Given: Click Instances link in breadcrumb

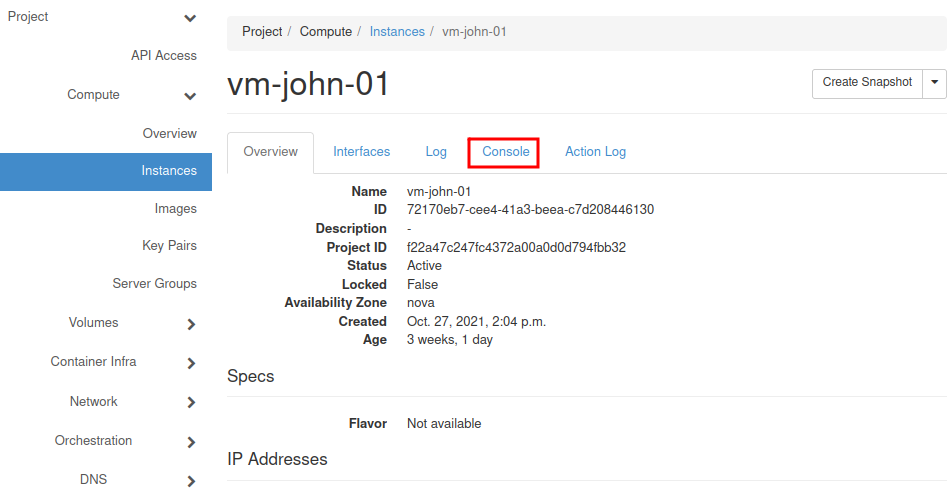Looking at the screenshot, I should (397, 32).
